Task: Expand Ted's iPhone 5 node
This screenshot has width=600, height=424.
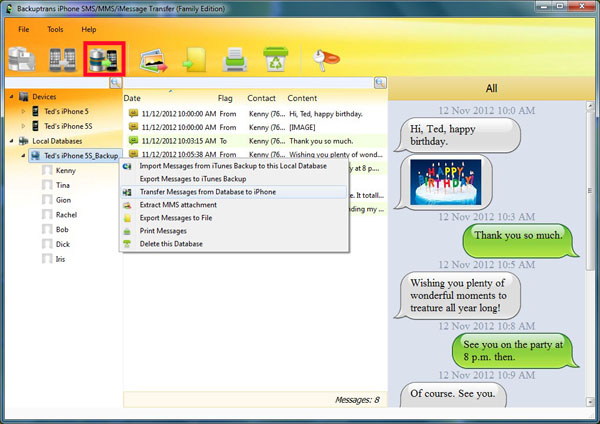Action: tap(23, 111)
